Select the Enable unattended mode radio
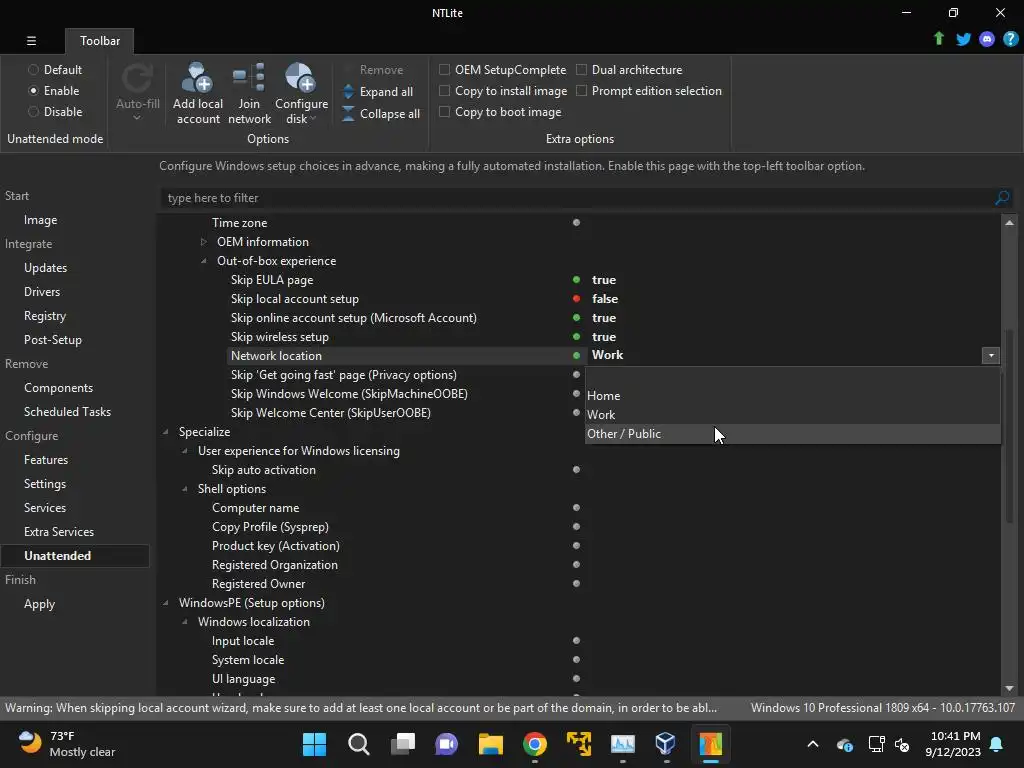The image size is (1024, 768). [33, 91]
